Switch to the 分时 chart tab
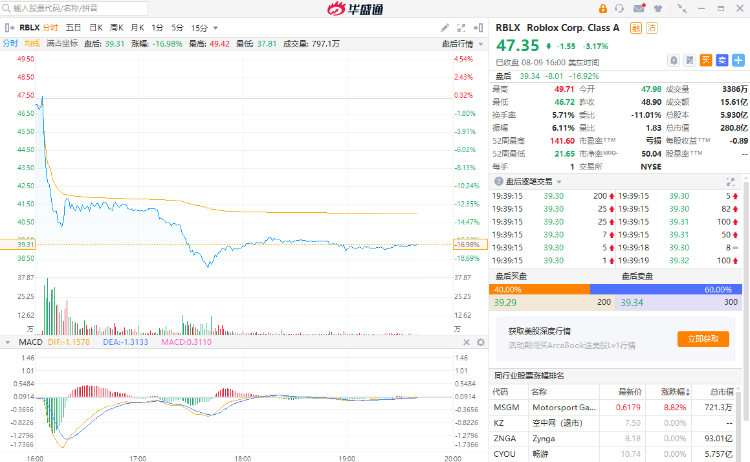The width and height of the screenshot is (750, 462). tap(50, 28)
